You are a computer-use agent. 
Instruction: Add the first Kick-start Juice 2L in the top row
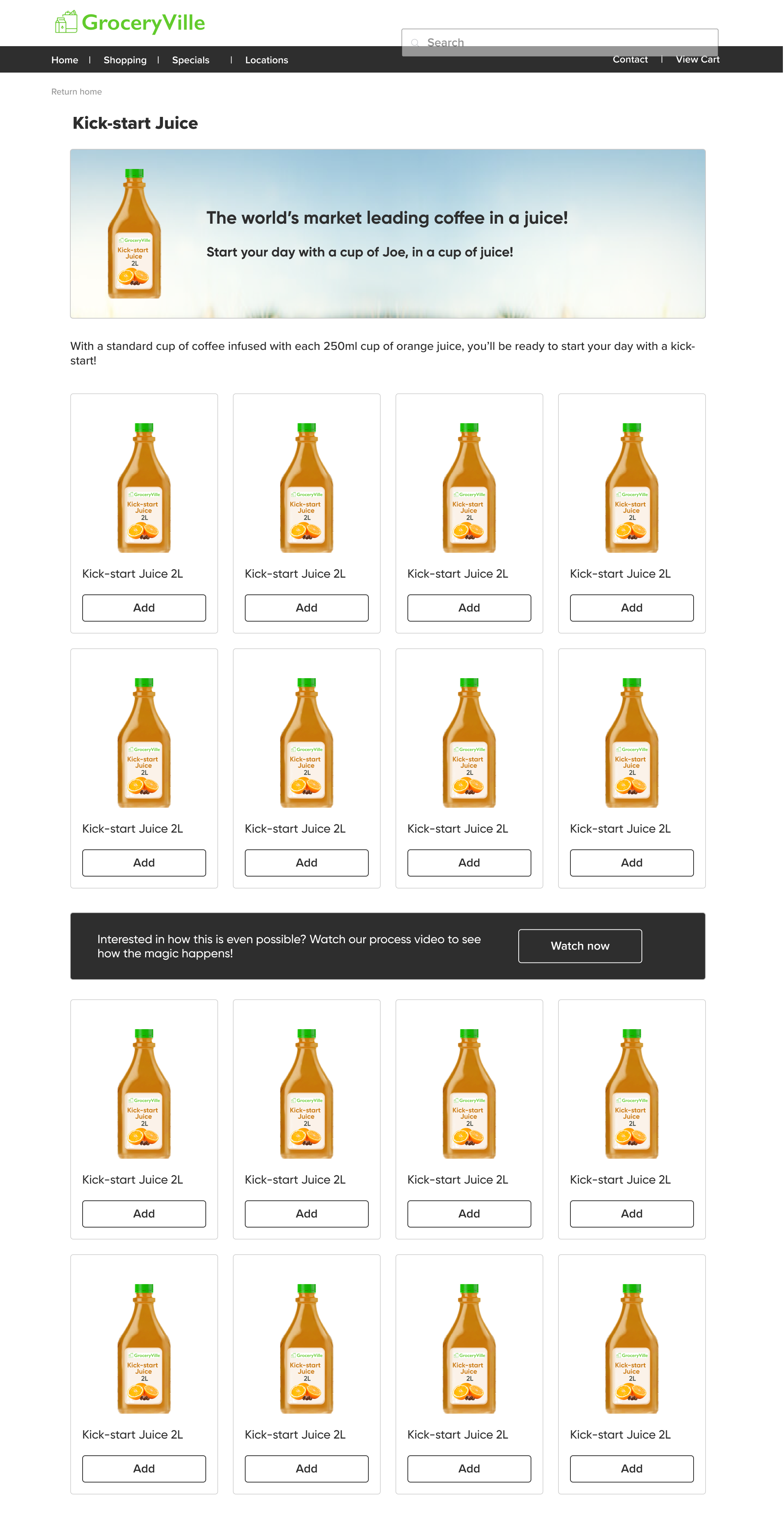tap(144, 608)
